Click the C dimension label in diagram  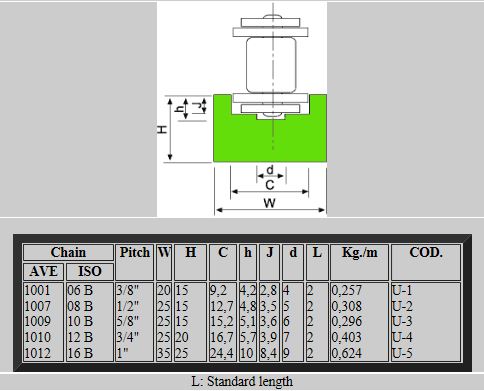(x=270, y=185)
